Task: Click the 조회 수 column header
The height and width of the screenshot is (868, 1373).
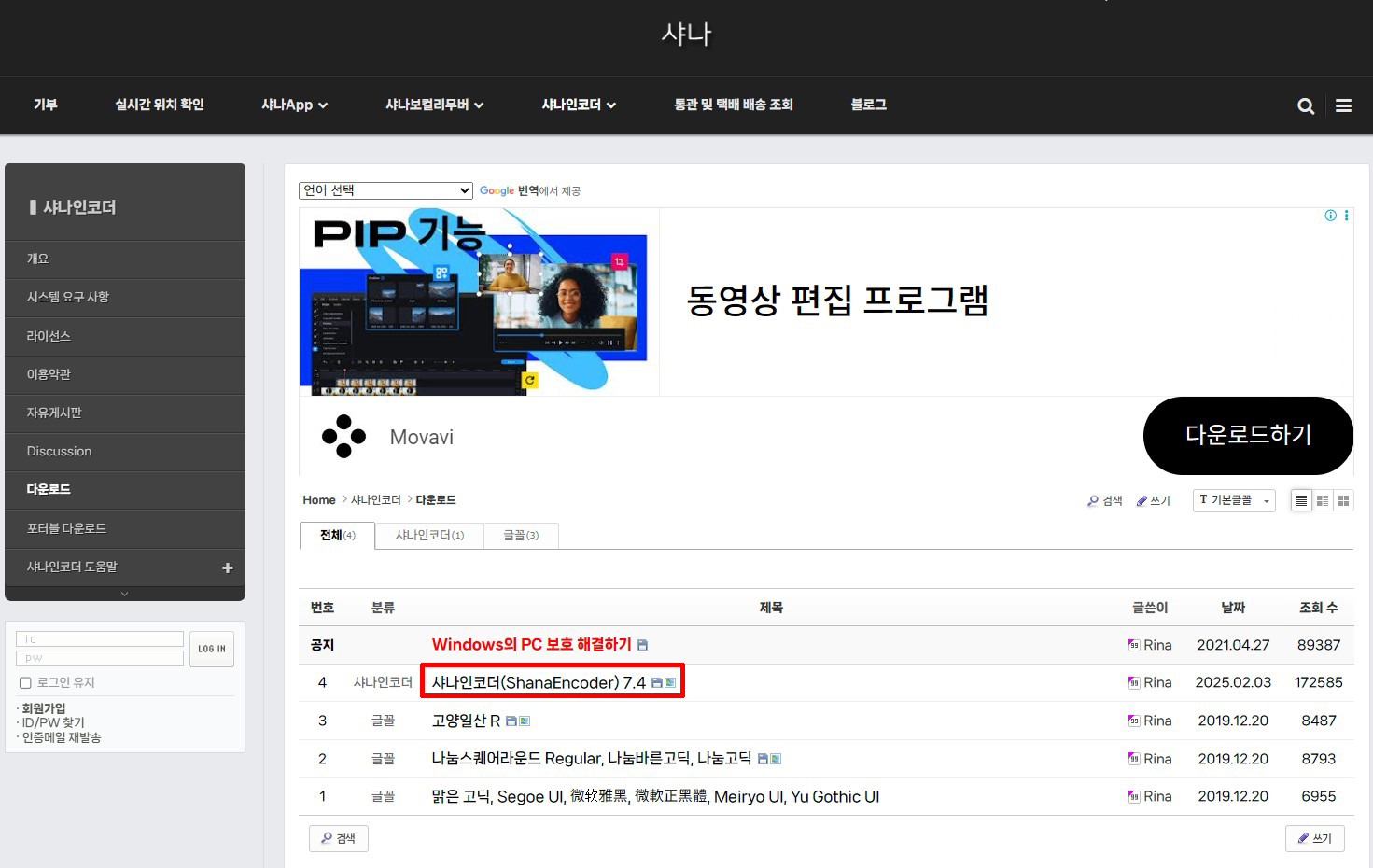Action: (x=1318, y=608)
